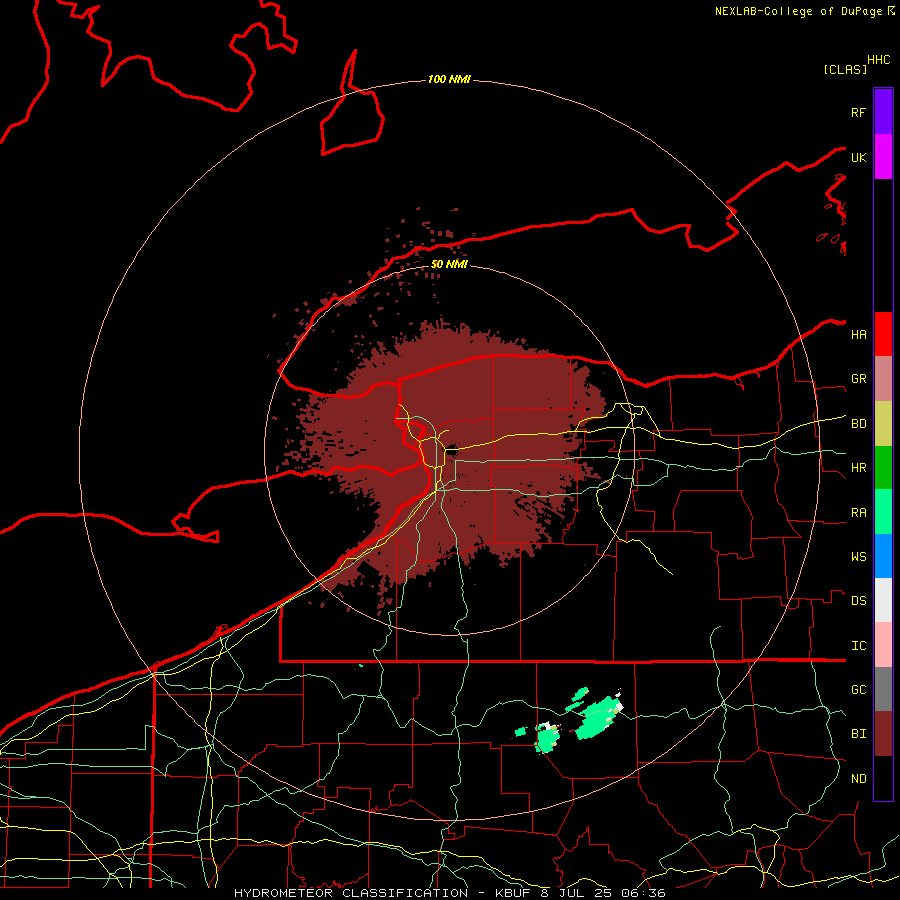Click the yellow BD legend swatch
900x900 pixels.
[x=883, y=424]
